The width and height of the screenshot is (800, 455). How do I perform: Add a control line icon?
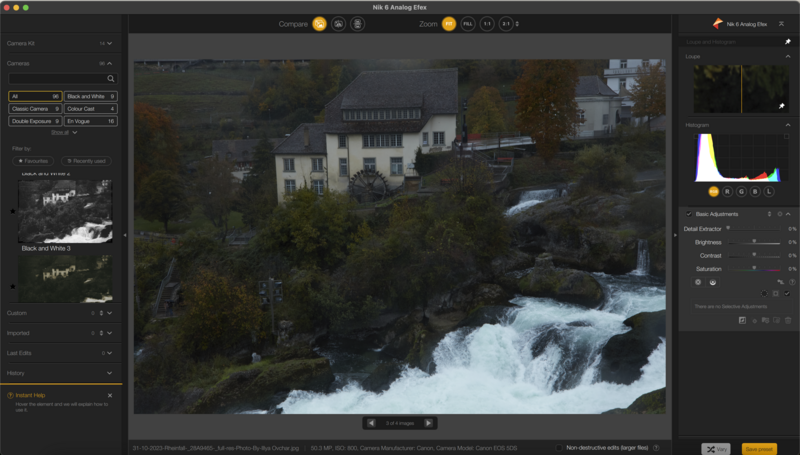[713, 283]
